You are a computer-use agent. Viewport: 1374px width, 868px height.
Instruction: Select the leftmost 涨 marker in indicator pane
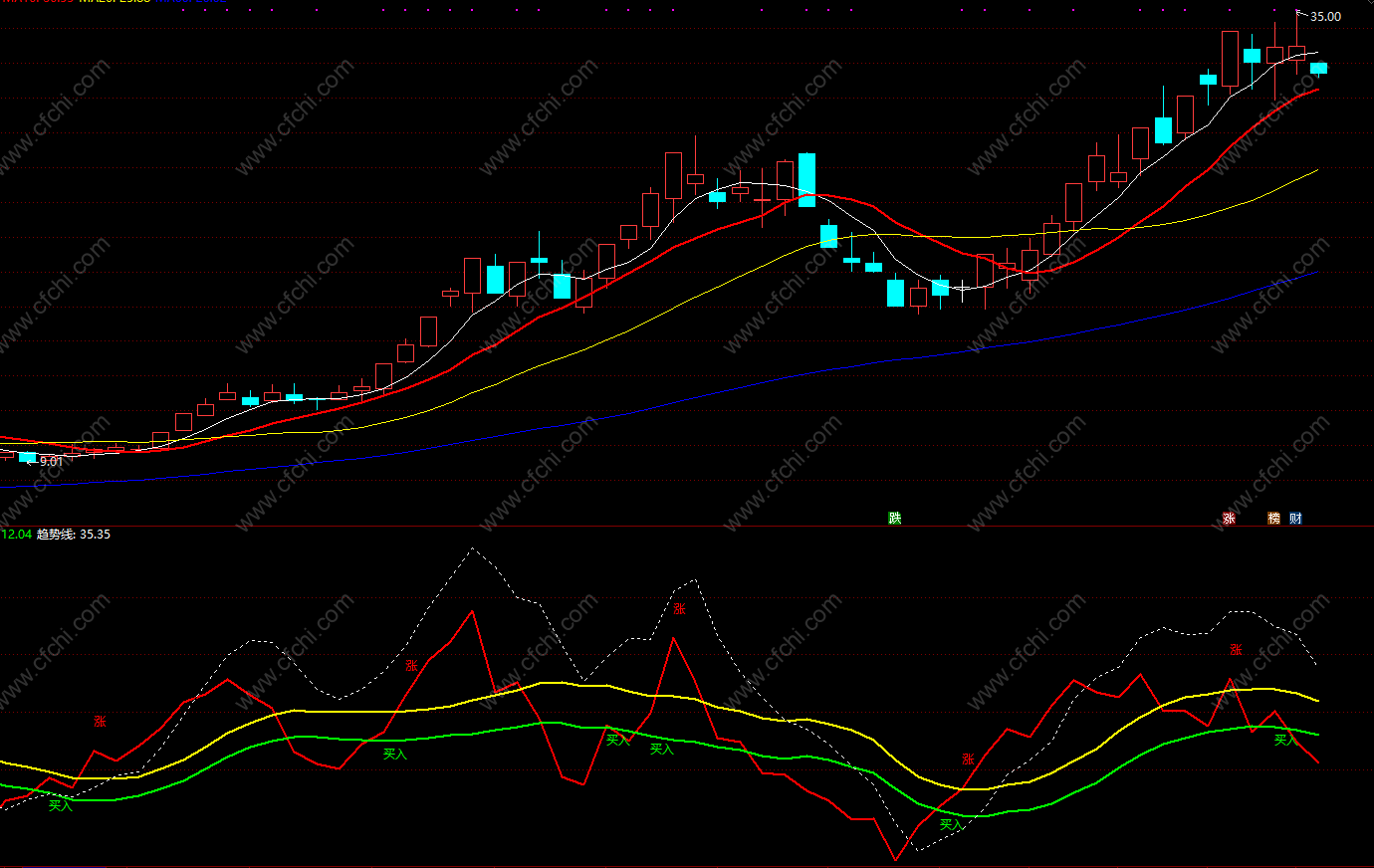click(x=100, y=722)
